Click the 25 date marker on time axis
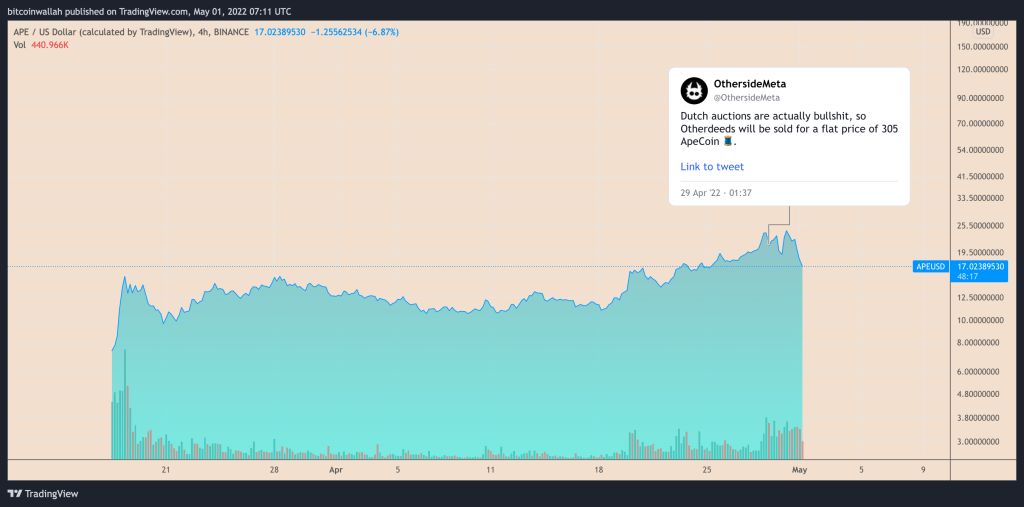This screenshot has height=507, width=1024. tap(707, 468)
